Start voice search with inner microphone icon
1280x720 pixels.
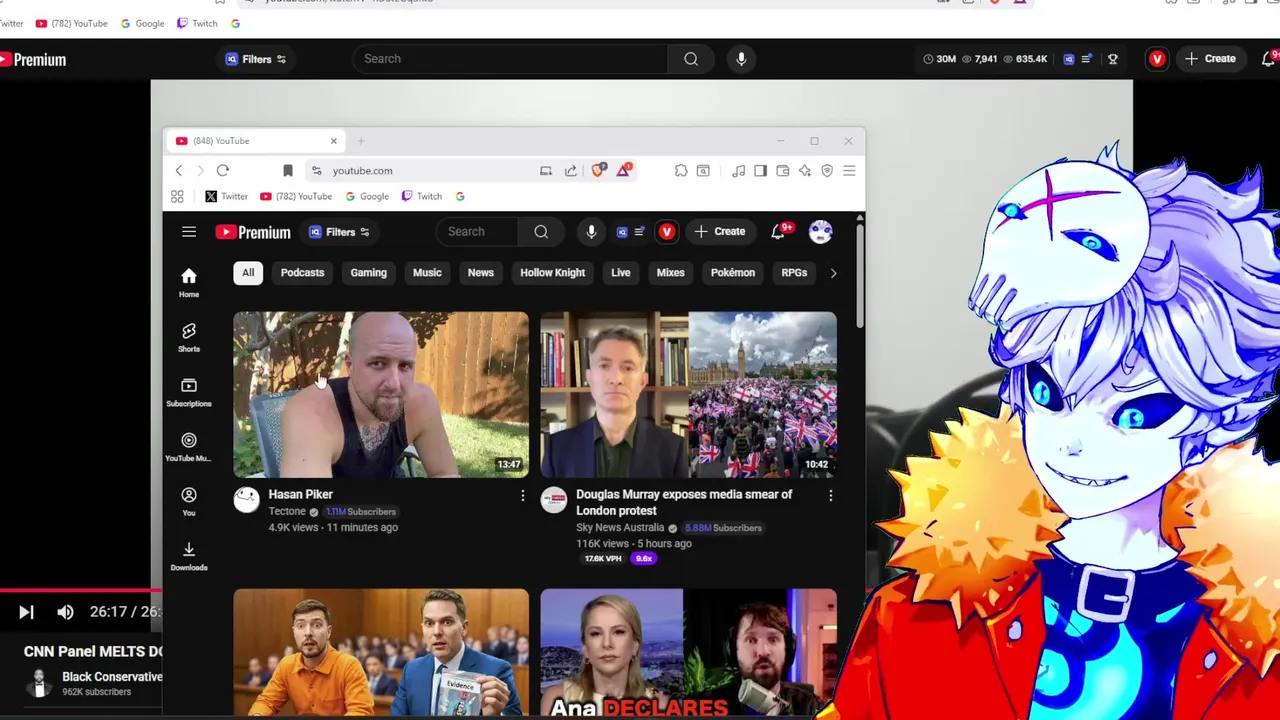(591, 232)
